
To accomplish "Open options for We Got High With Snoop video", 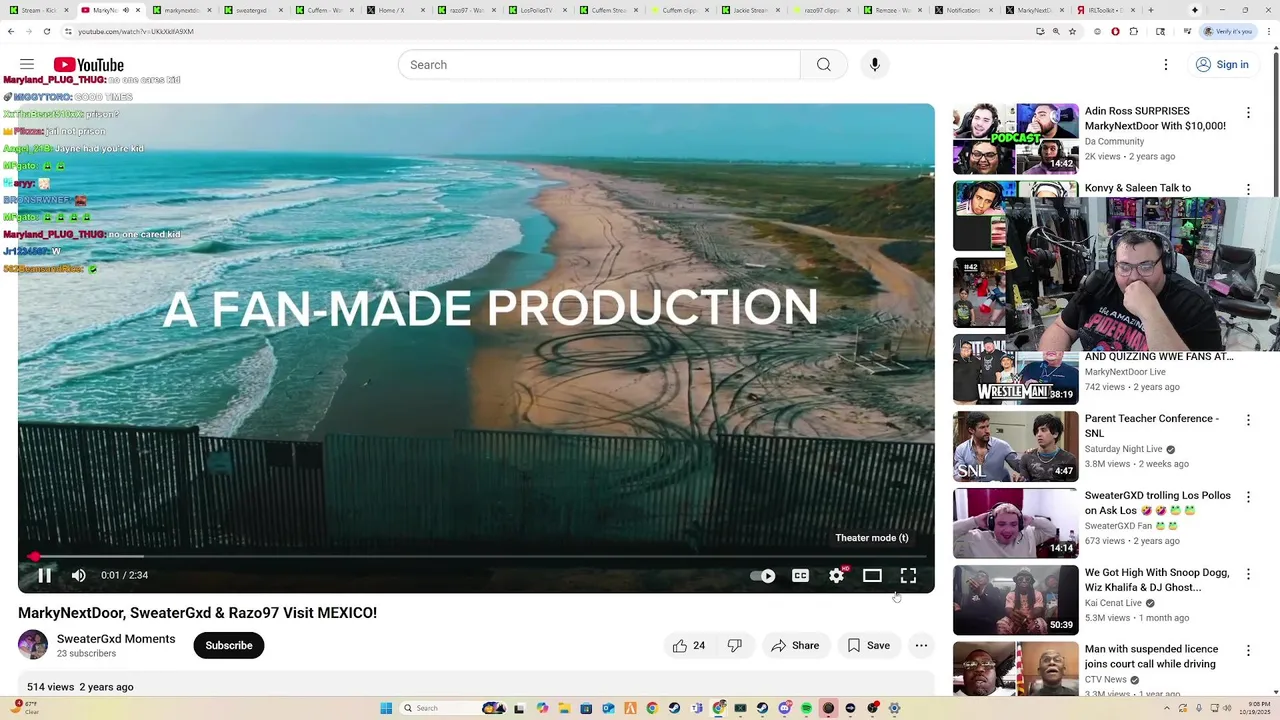I will [1248, 574].
